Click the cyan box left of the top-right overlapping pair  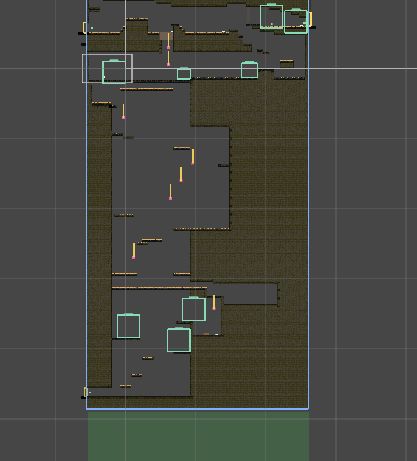click(x=271, y=17)
